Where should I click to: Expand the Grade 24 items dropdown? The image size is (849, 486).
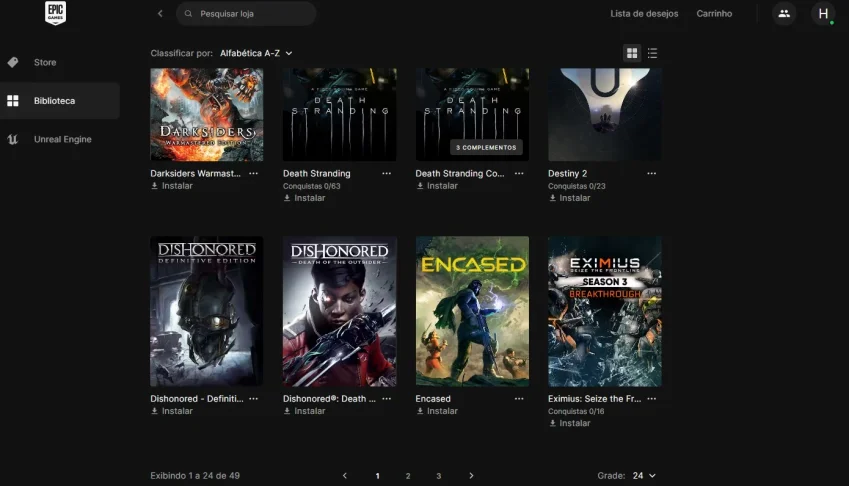pyautogui.click(x=644, y=476)
